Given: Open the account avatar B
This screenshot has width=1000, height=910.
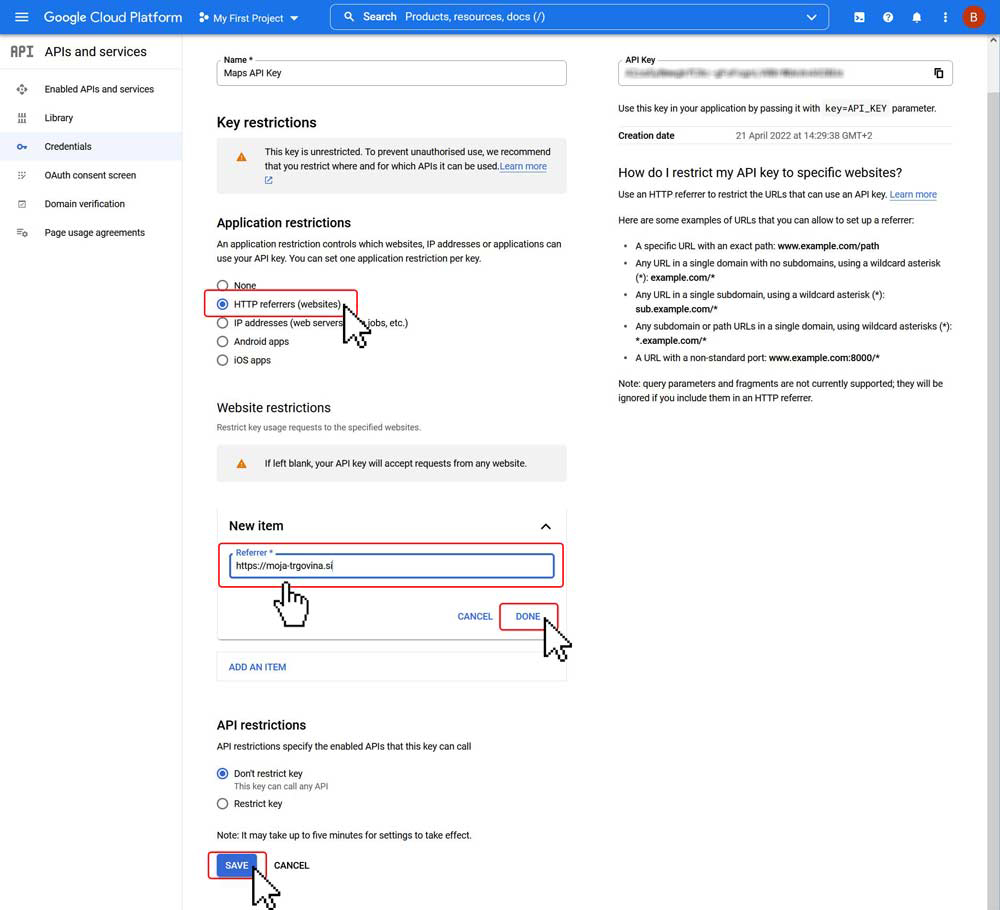Looking at the screenshot, I should click(973, 17).
